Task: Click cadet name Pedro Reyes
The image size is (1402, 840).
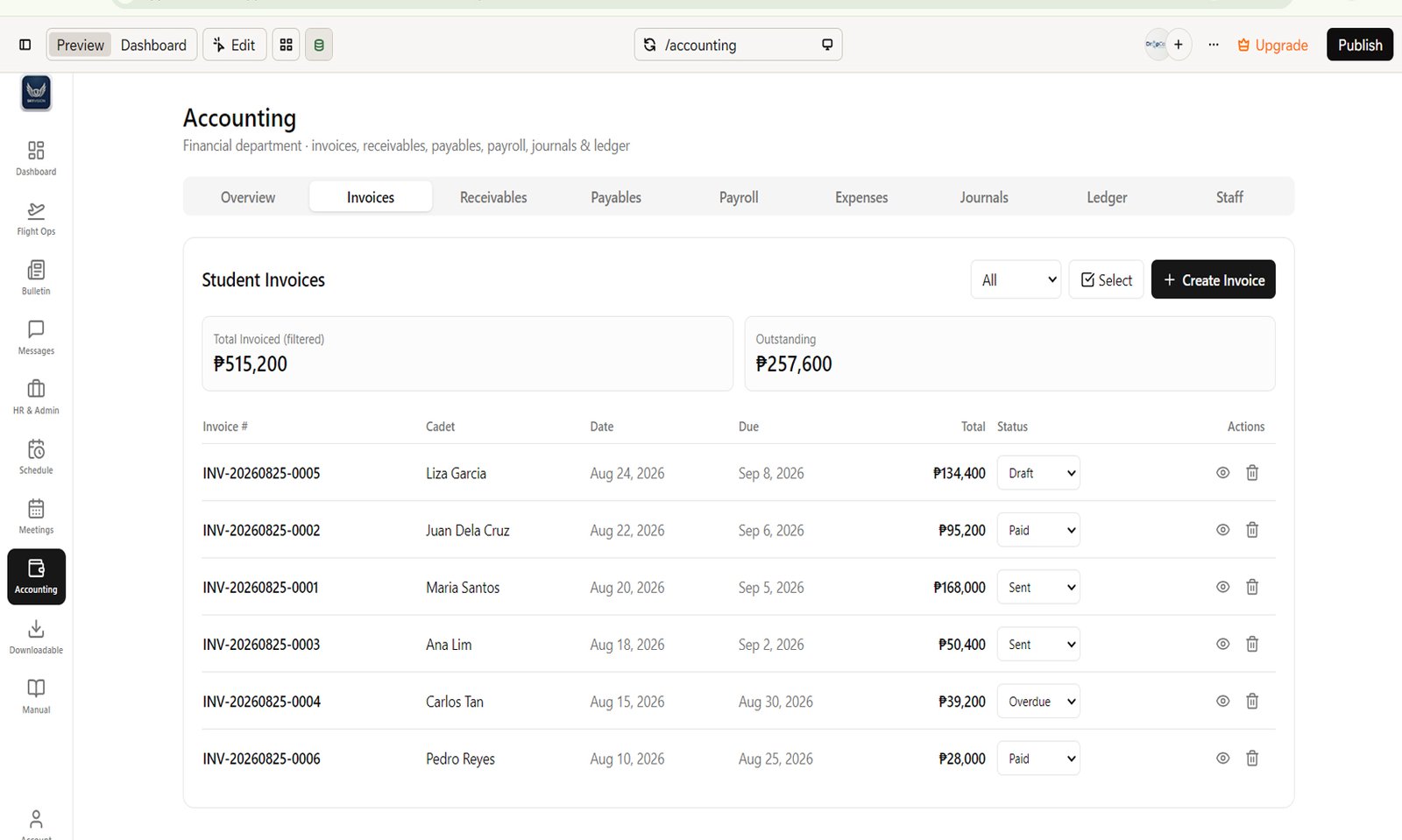Action: 460,759
